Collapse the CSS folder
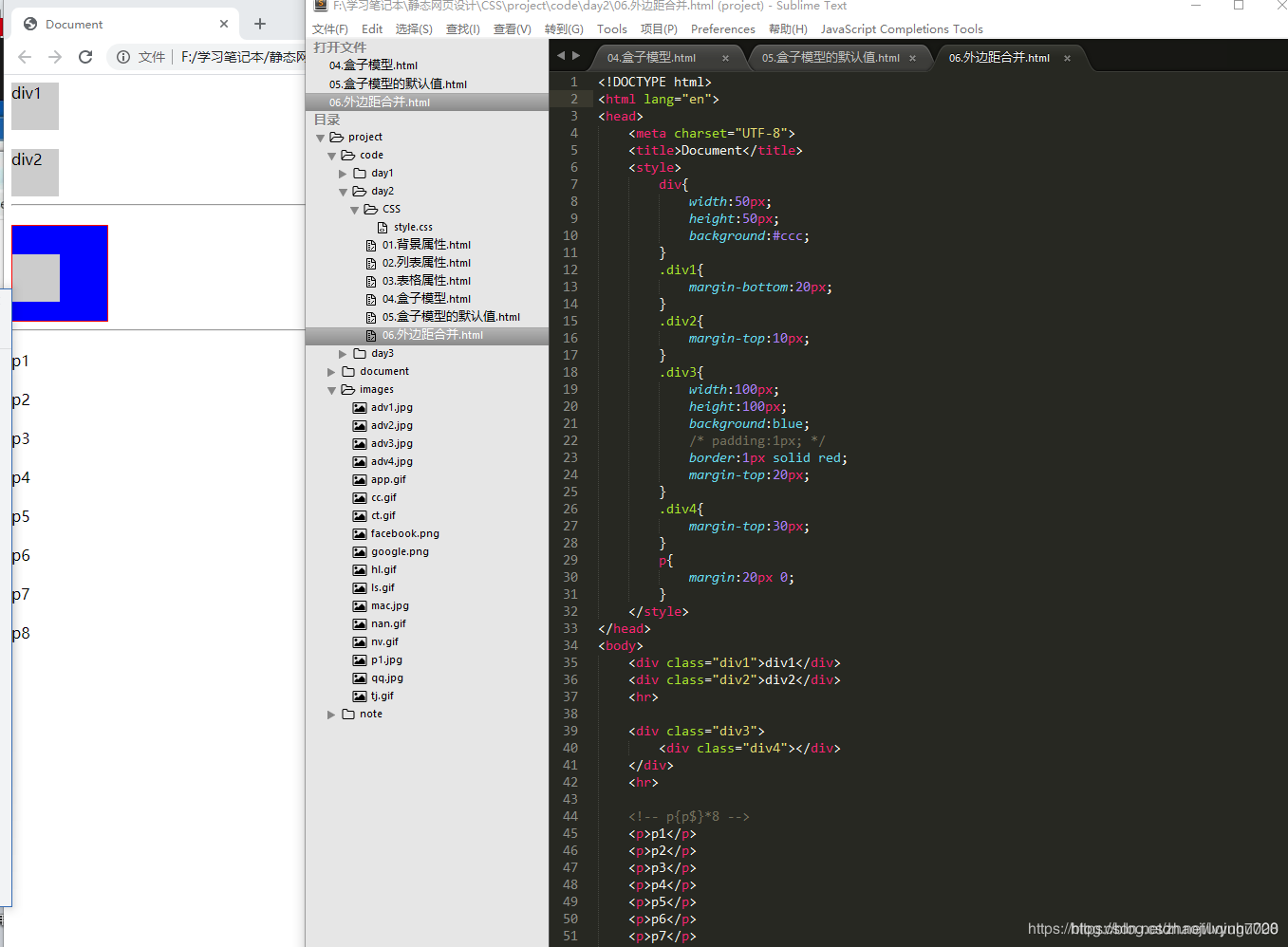This screenshot has width=1288, height=947. [354, 210]
